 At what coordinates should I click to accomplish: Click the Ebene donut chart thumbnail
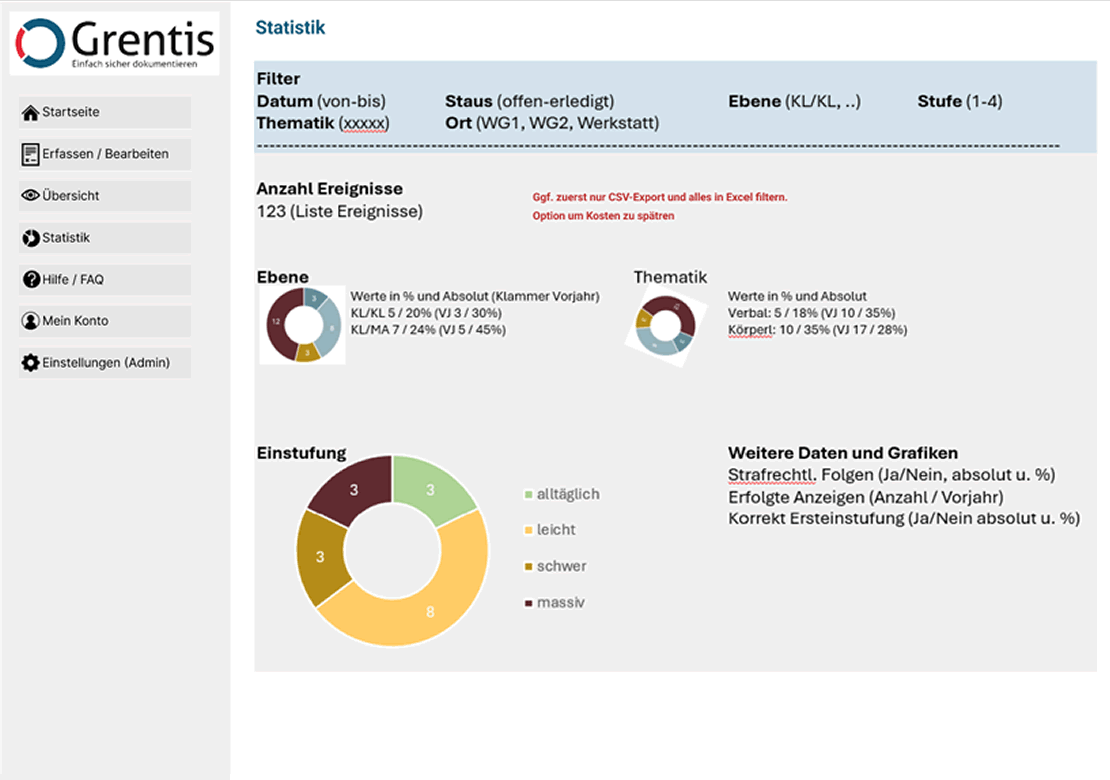[x=302, y=325]
